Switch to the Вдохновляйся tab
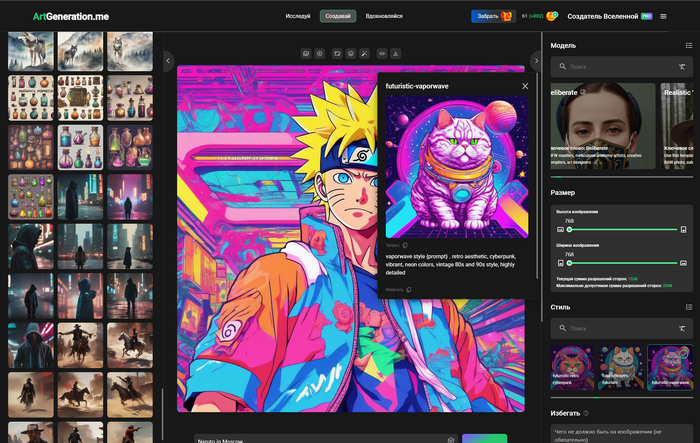The height and width of the screenshot is (443, 700). pos(385,16)
